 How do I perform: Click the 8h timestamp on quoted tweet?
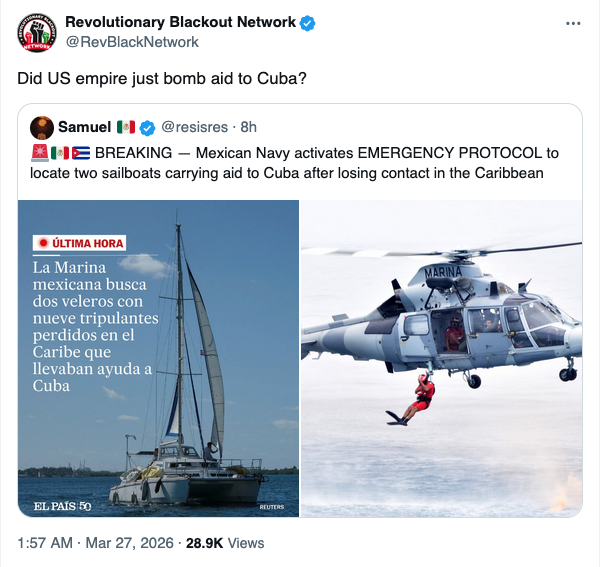[x=248, y=127]
